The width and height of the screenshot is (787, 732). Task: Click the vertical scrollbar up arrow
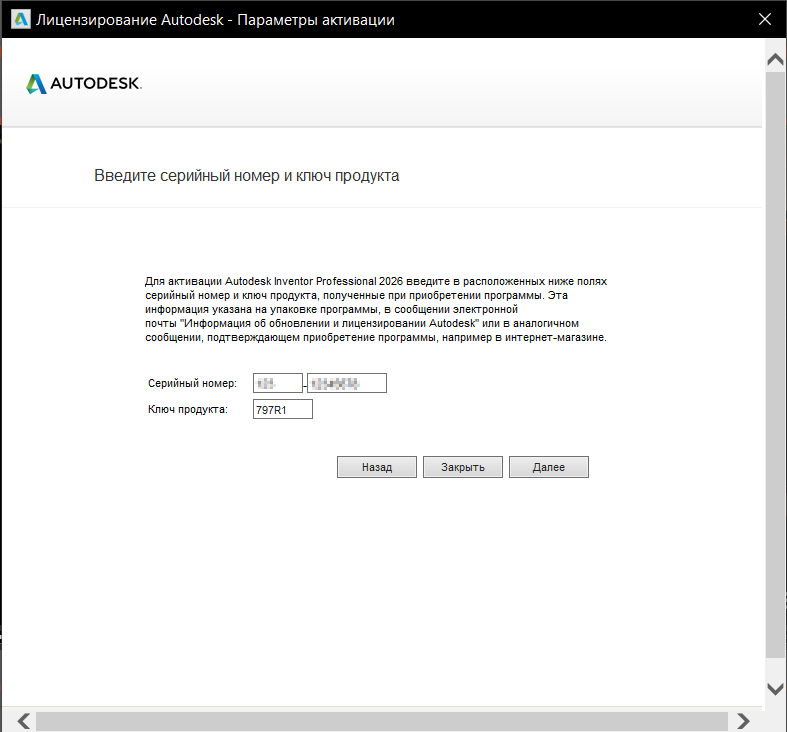click(x=774, y=60)
